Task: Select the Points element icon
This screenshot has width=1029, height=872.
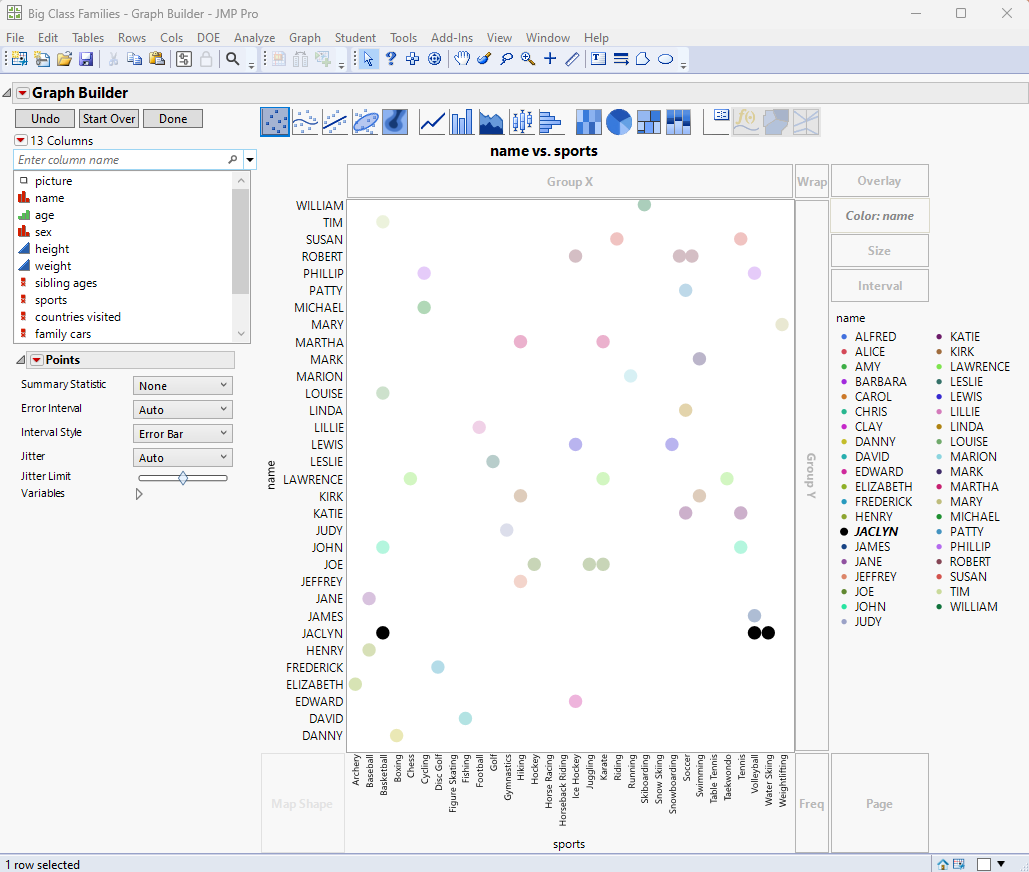Action: [x=275, y=122]
